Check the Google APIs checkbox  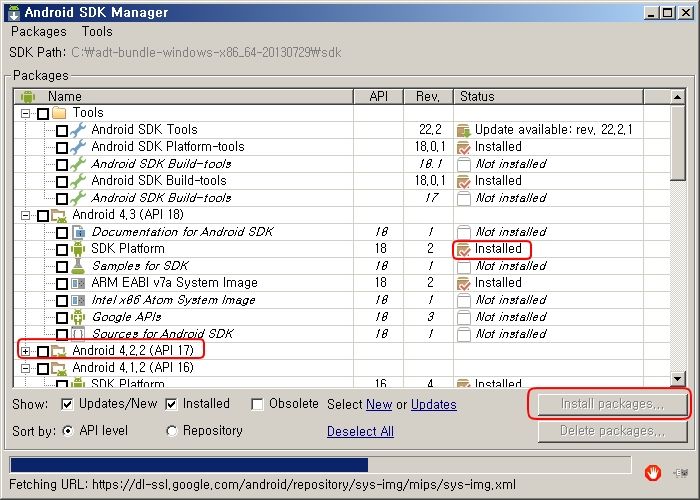62,318
